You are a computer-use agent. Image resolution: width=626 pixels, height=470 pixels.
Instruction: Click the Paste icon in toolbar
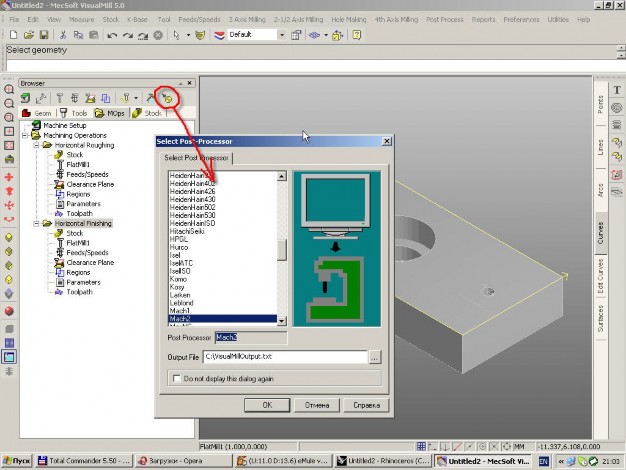93,35
